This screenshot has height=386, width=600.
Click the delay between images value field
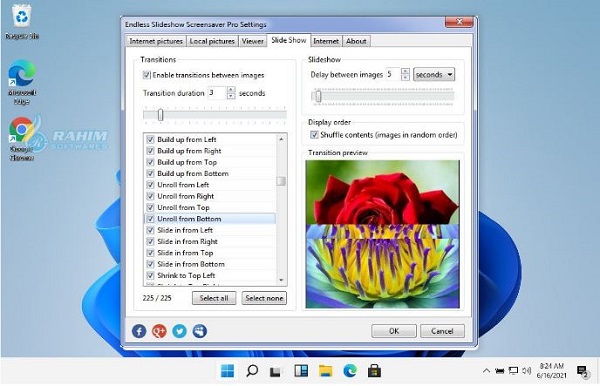(x=393, y=74)
